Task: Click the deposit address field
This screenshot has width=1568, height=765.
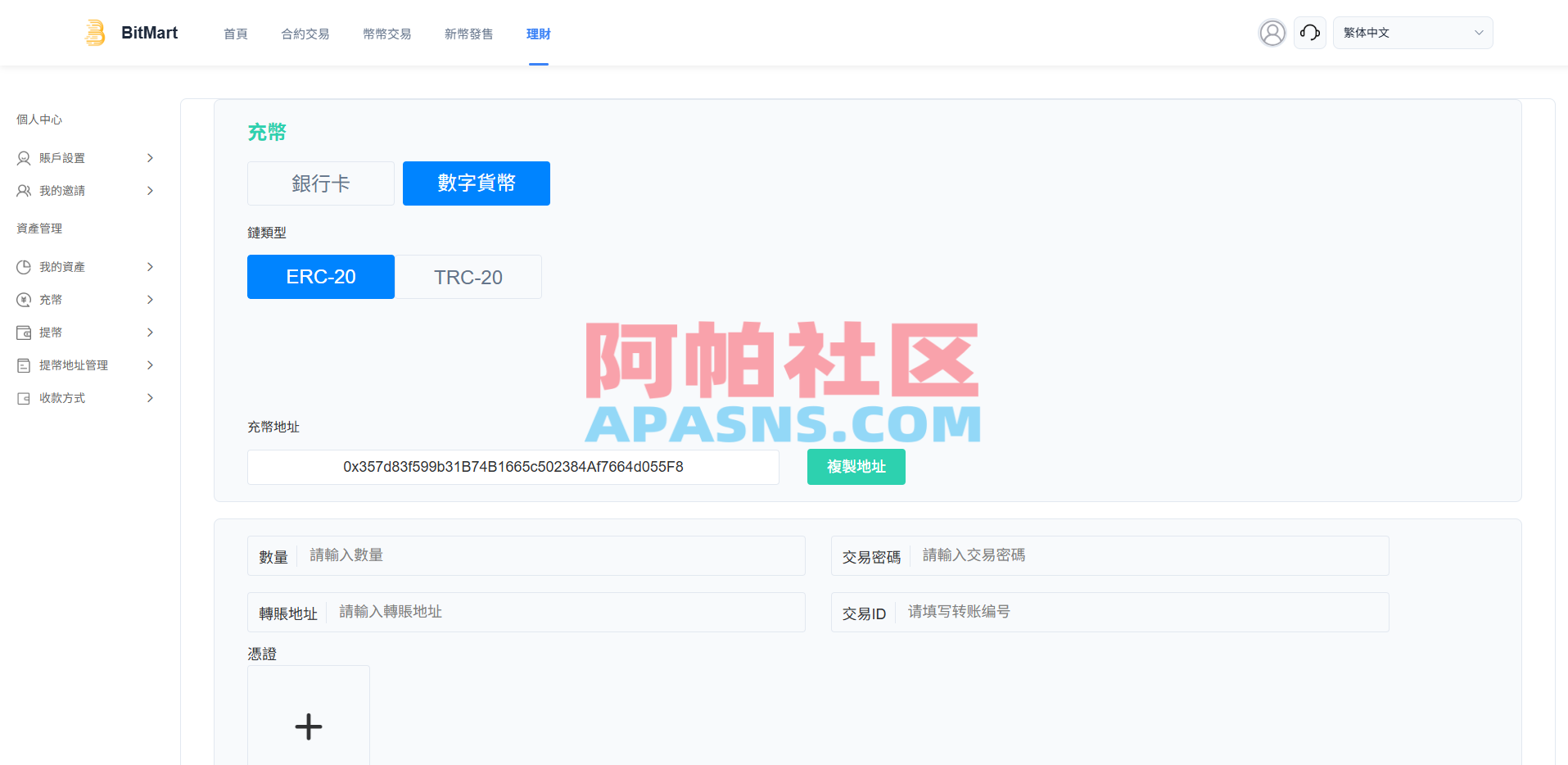Action: click(513, 467)
